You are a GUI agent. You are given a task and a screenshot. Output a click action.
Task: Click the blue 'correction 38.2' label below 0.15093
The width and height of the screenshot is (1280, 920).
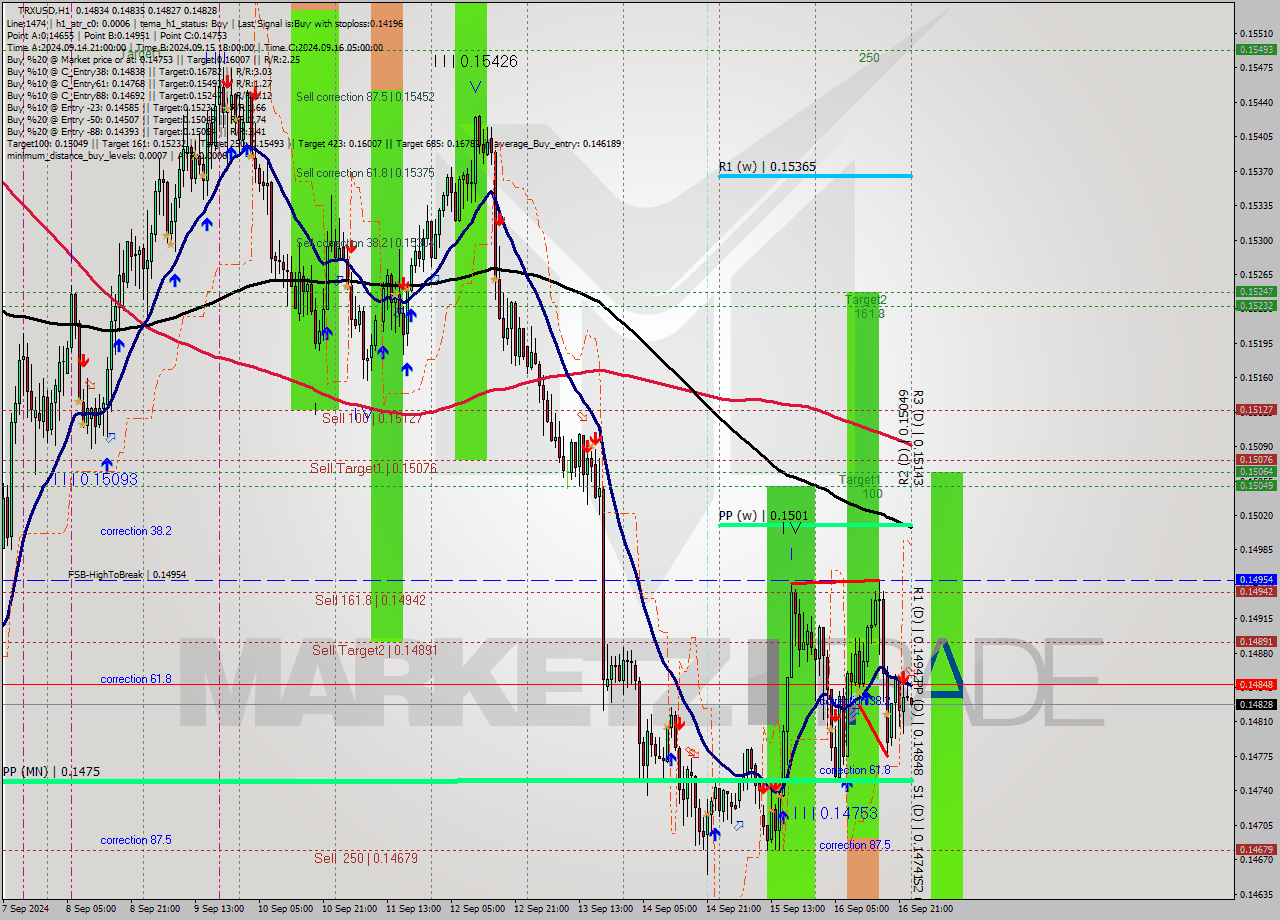click(x=136, y=531)
